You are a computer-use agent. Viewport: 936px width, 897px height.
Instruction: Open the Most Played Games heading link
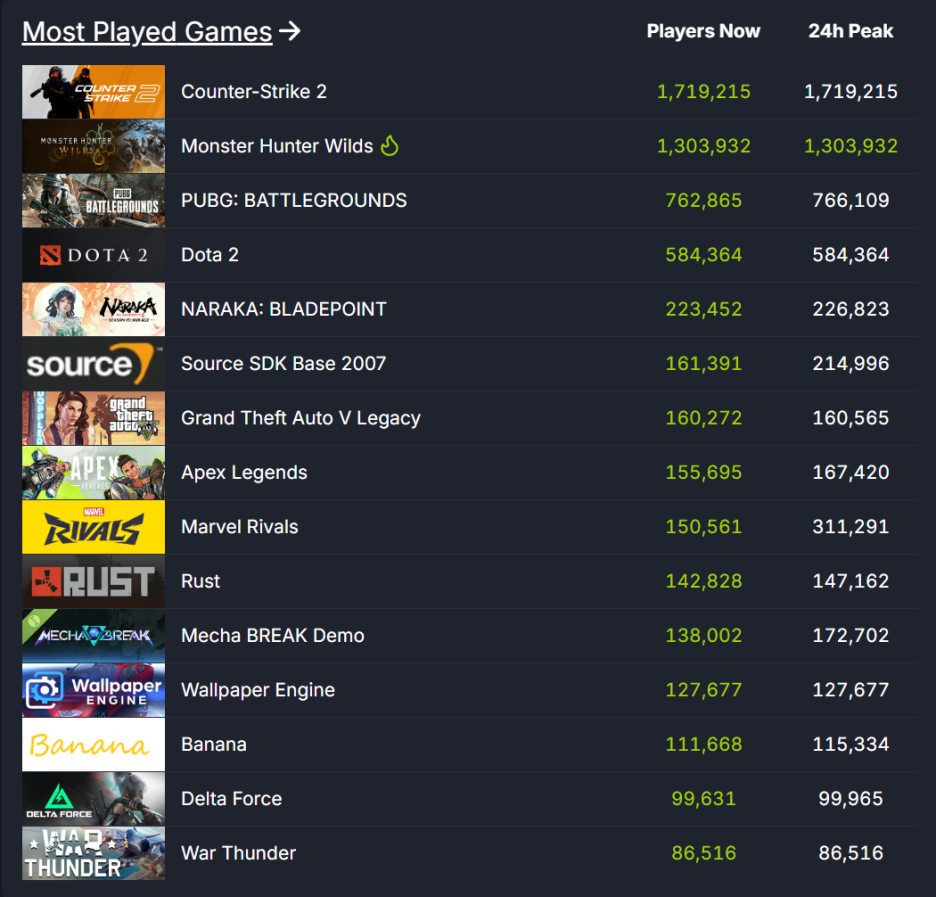click(147, 32)
